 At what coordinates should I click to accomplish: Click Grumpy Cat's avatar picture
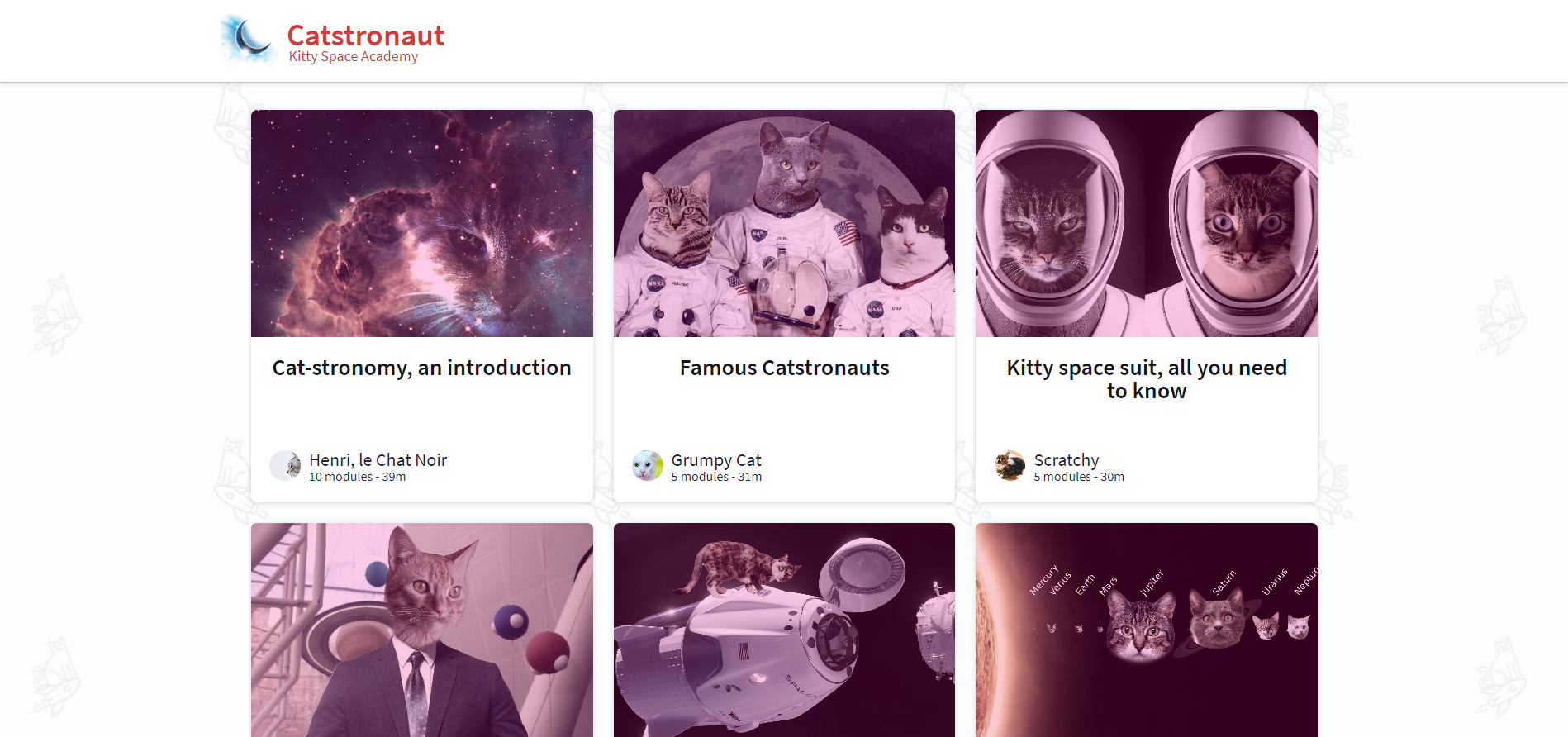point(647,467)
